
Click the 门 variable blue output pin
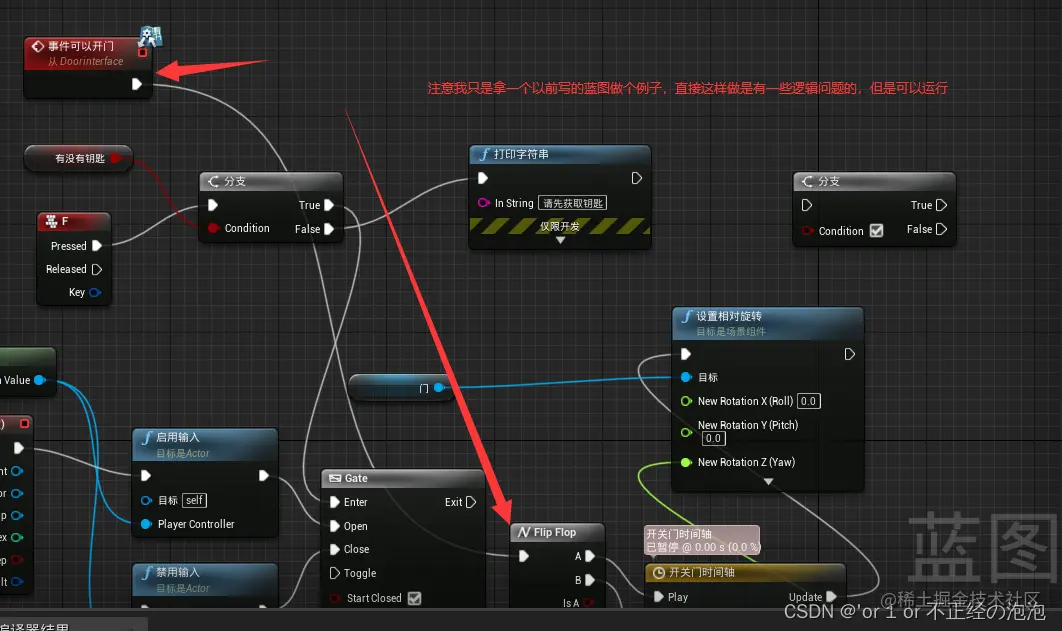(439, 387)
